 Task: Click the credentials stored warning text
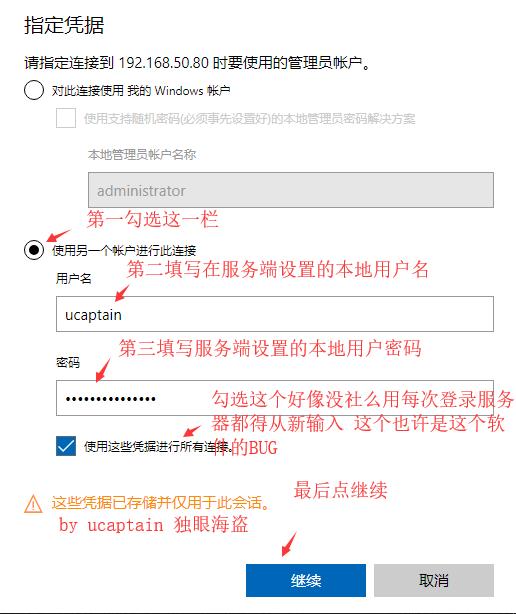coord(161,503)
